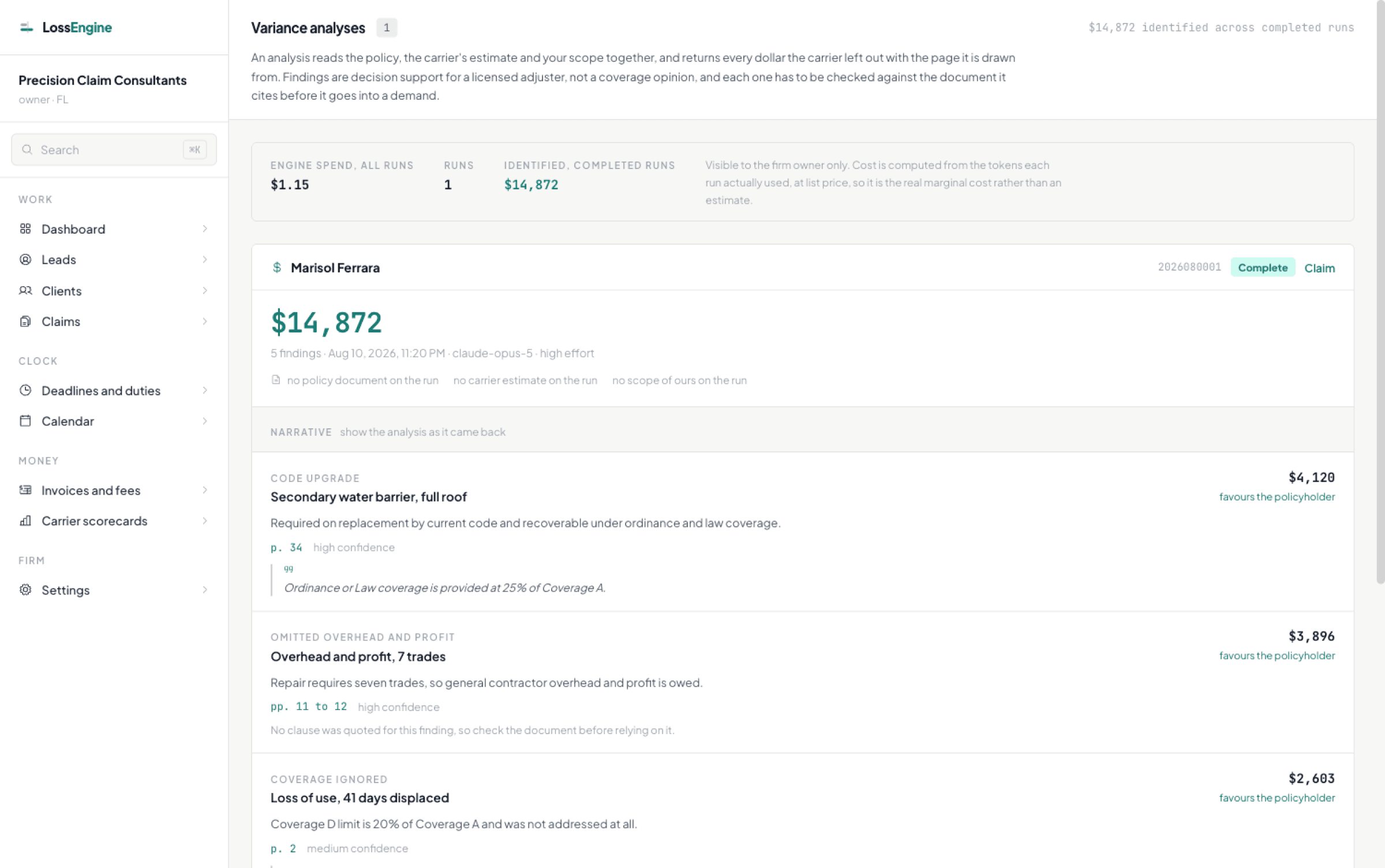Expand the Dashboard chevron
1385x868 pixels.
(205, 229)
